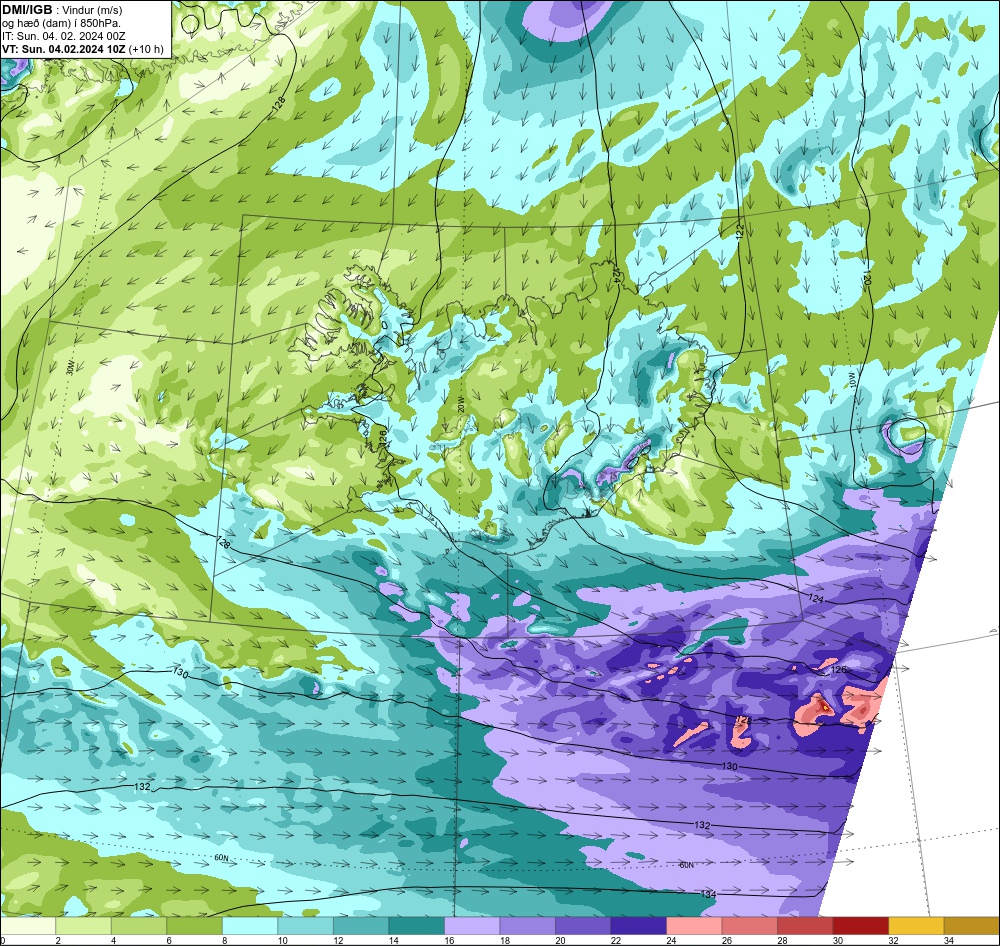Select the 2–4 m/s light green swatch
The height and width of the screenshot is (946, 1000).
tap(84, 926)
